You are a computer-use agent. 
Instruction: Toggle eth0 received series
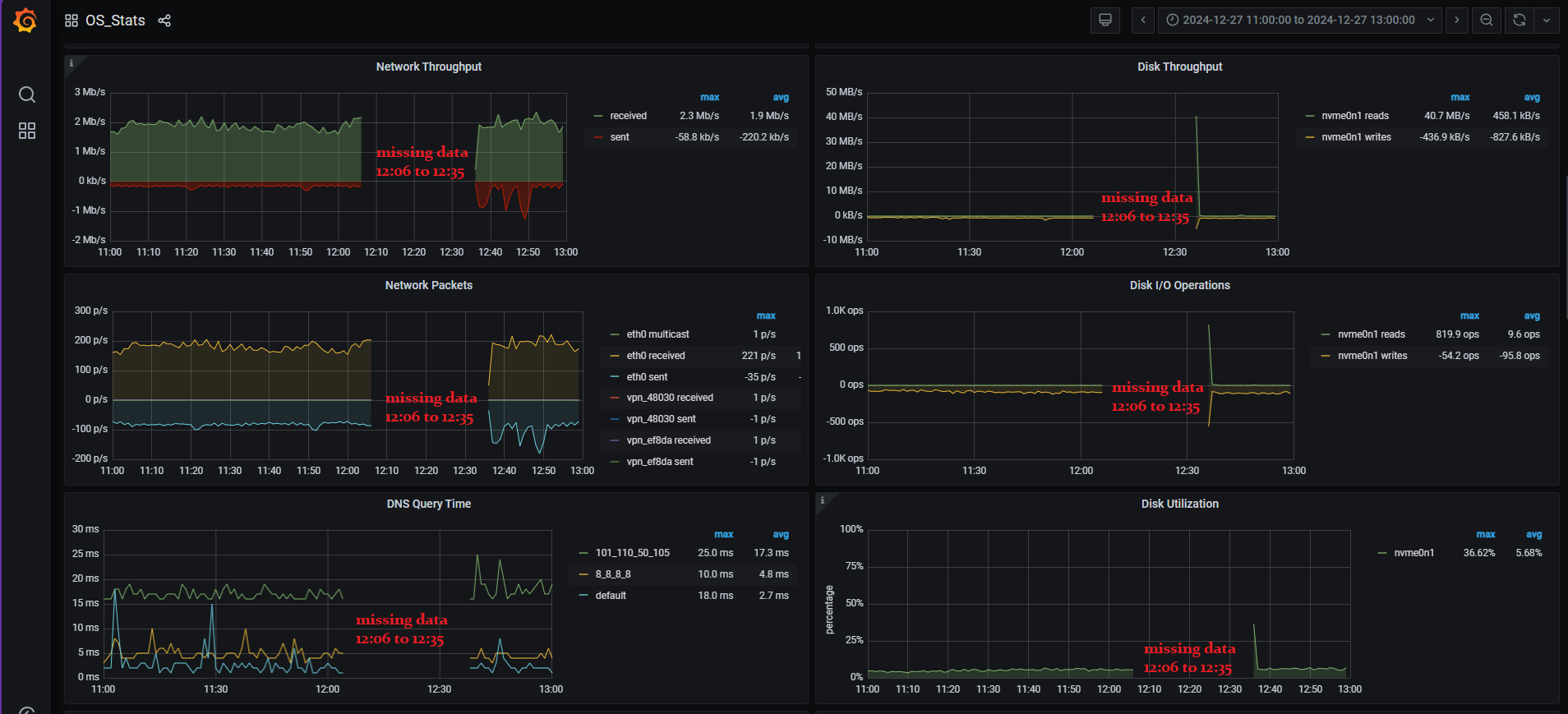tap(655, 356)
